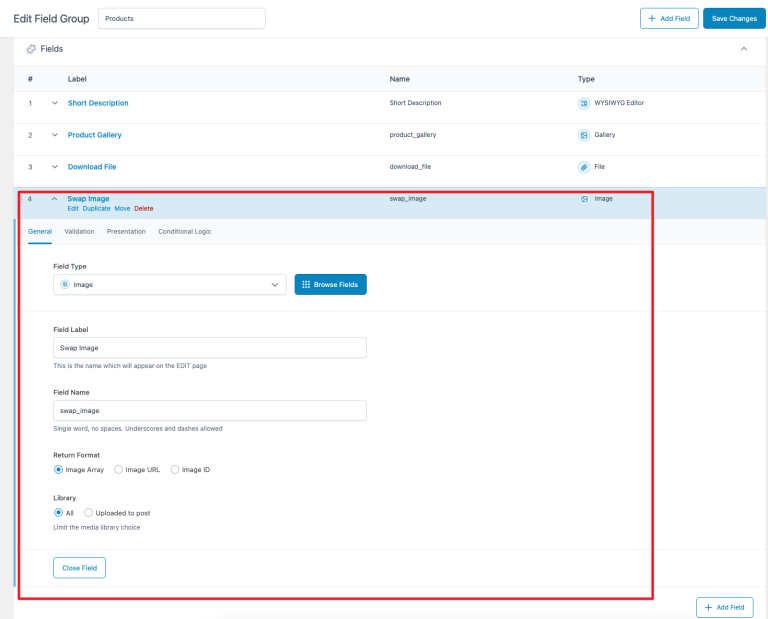
Task: Choose Image ID return format
Action: coord(175,469)
